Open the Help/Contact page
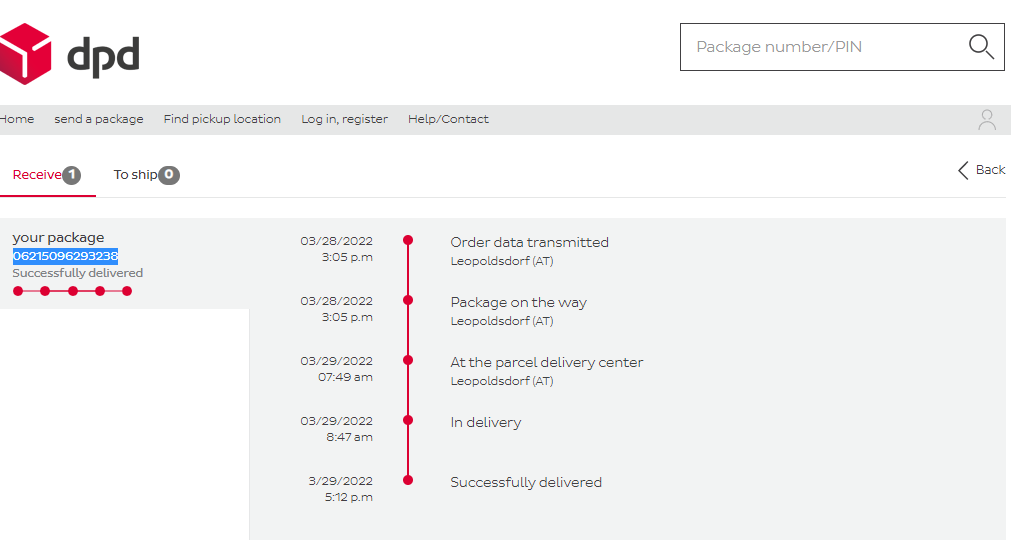1011x540 pixels. 448,119
